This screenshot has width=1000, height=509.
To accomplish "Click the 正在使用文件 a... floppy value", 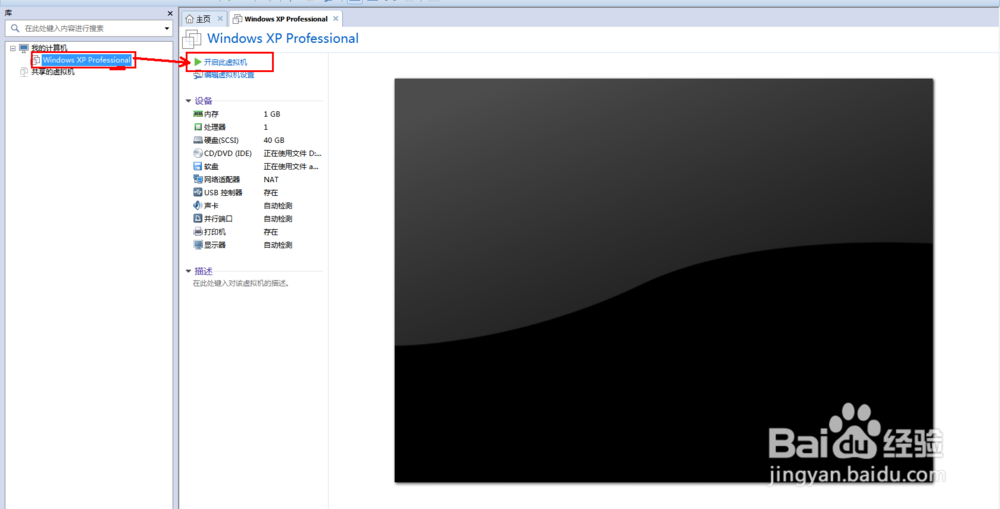I will point(291,166).
